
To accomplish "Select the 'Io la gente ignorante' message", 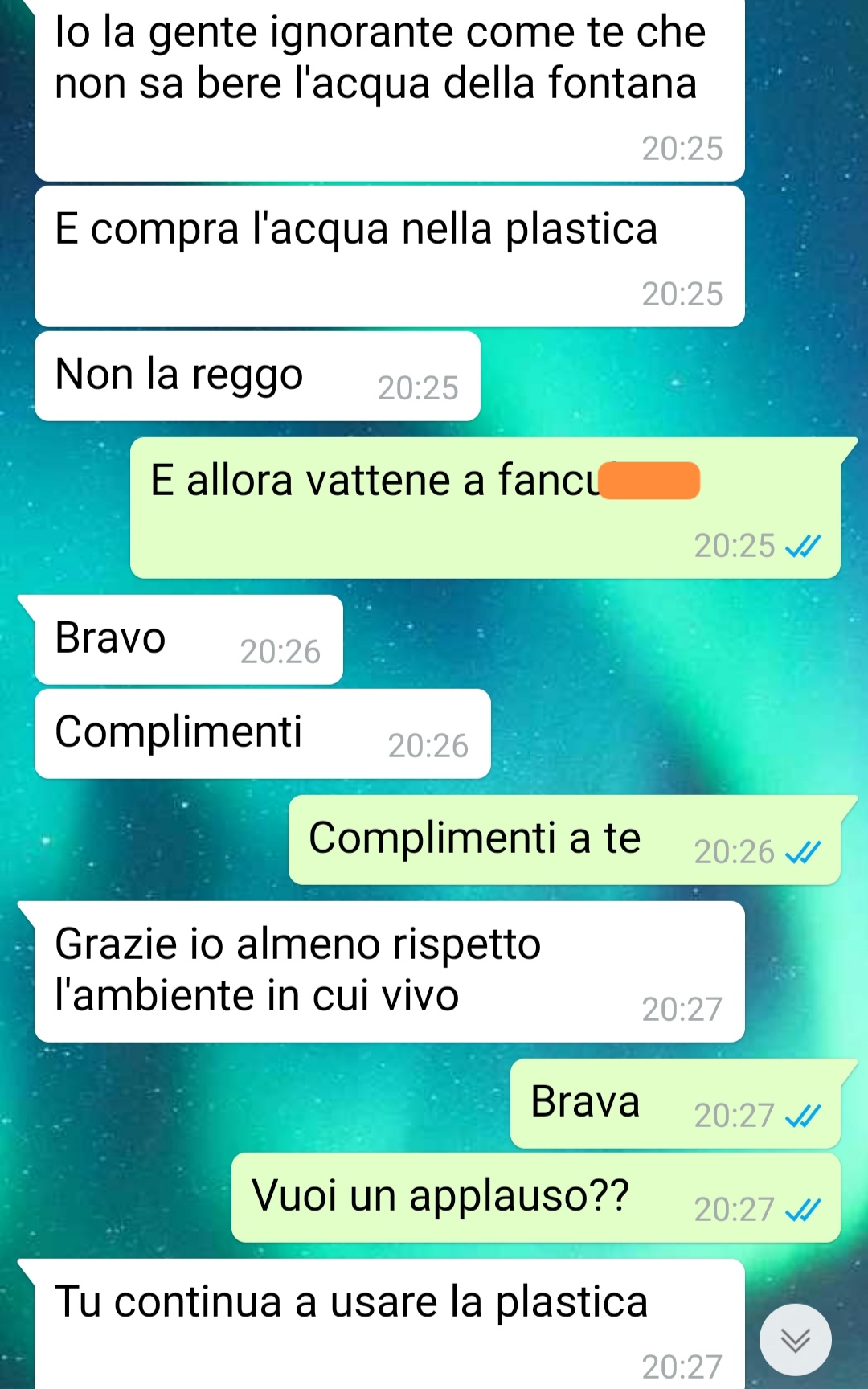I will click(x=390, y=90).
